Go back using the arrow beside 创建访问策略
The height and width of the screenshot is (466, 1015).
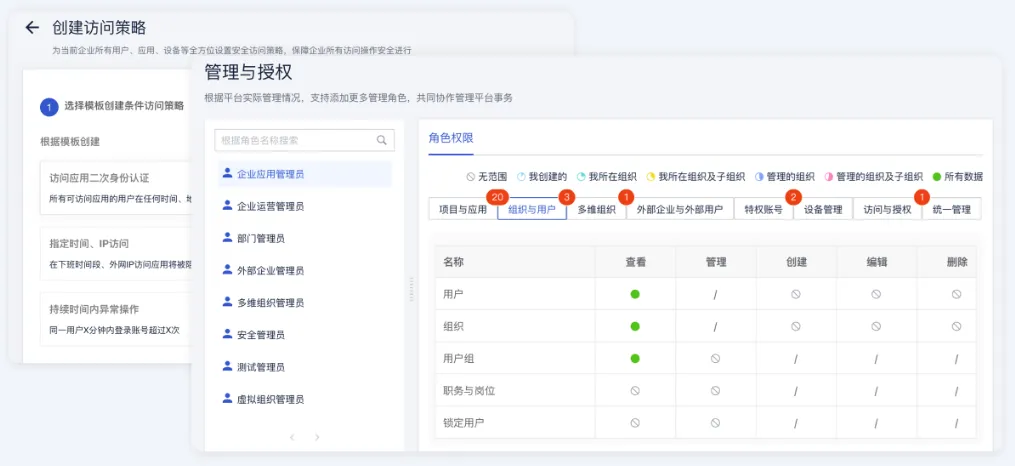click(x=32, y=28)
